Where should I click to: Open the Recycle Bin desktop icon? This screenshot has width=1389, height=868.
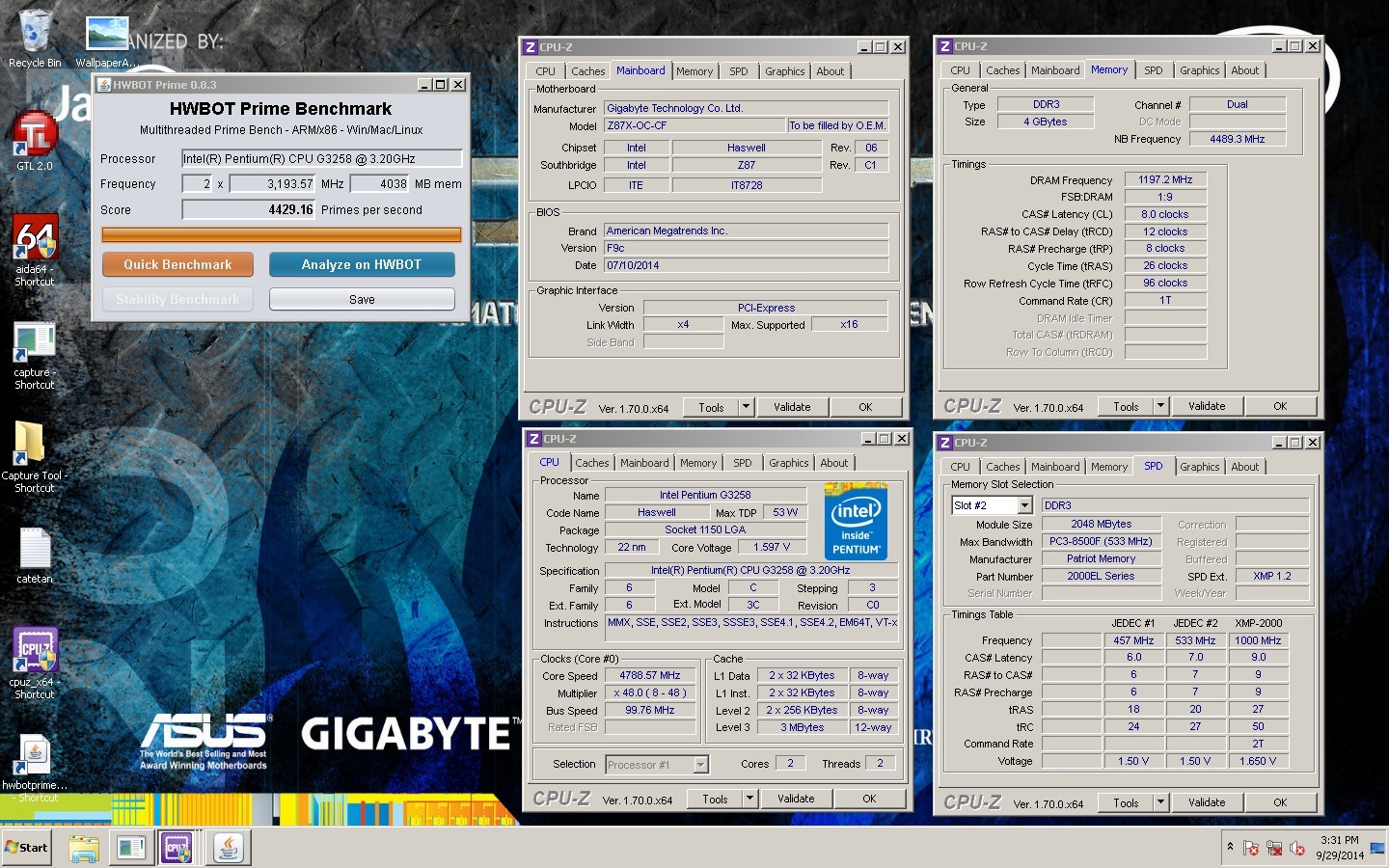35,32
